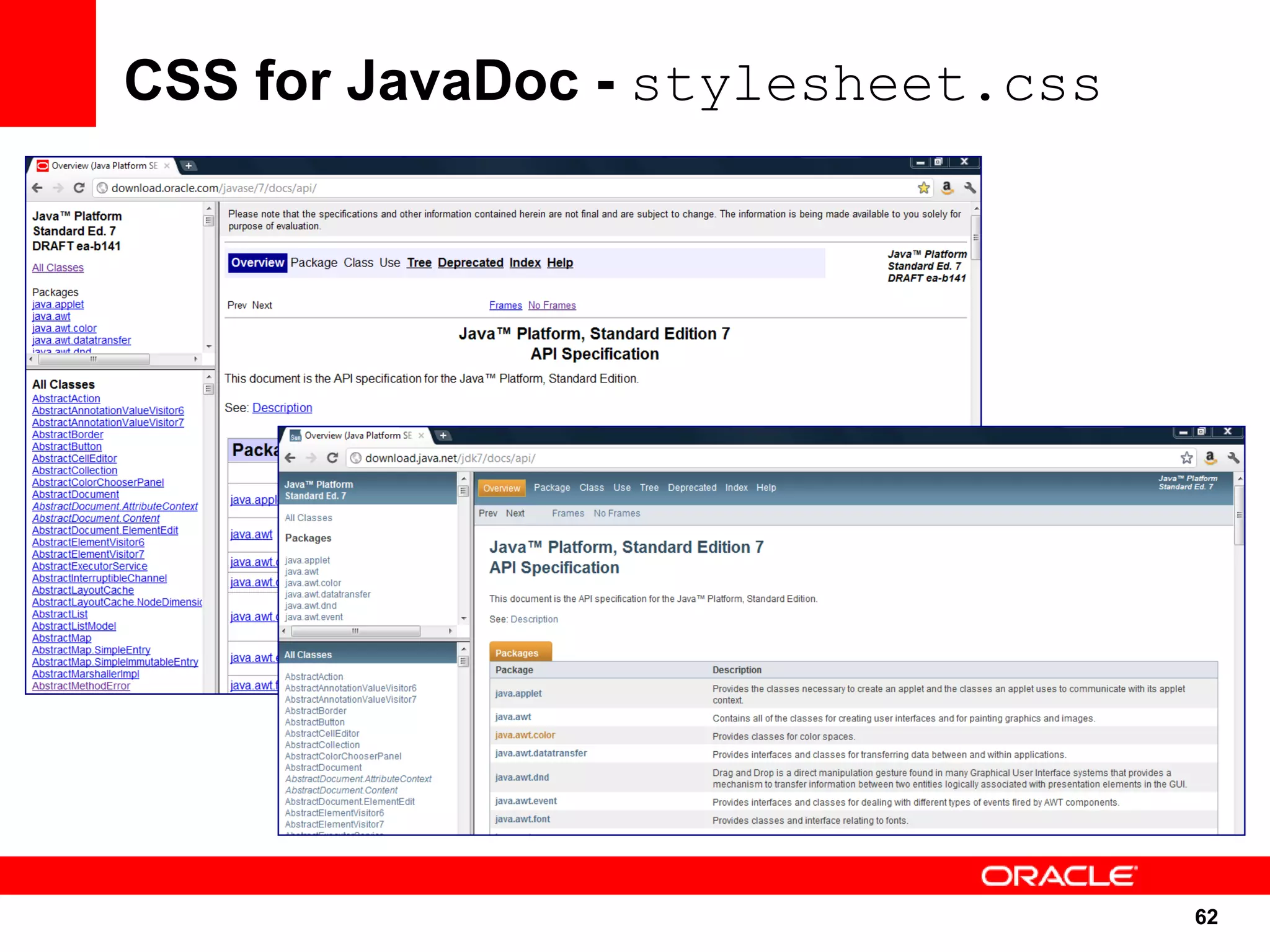Click down arrow of oracle.com packages frame scrollbar
This screenshot has height=952, width=1270.
tap(209, 346)
